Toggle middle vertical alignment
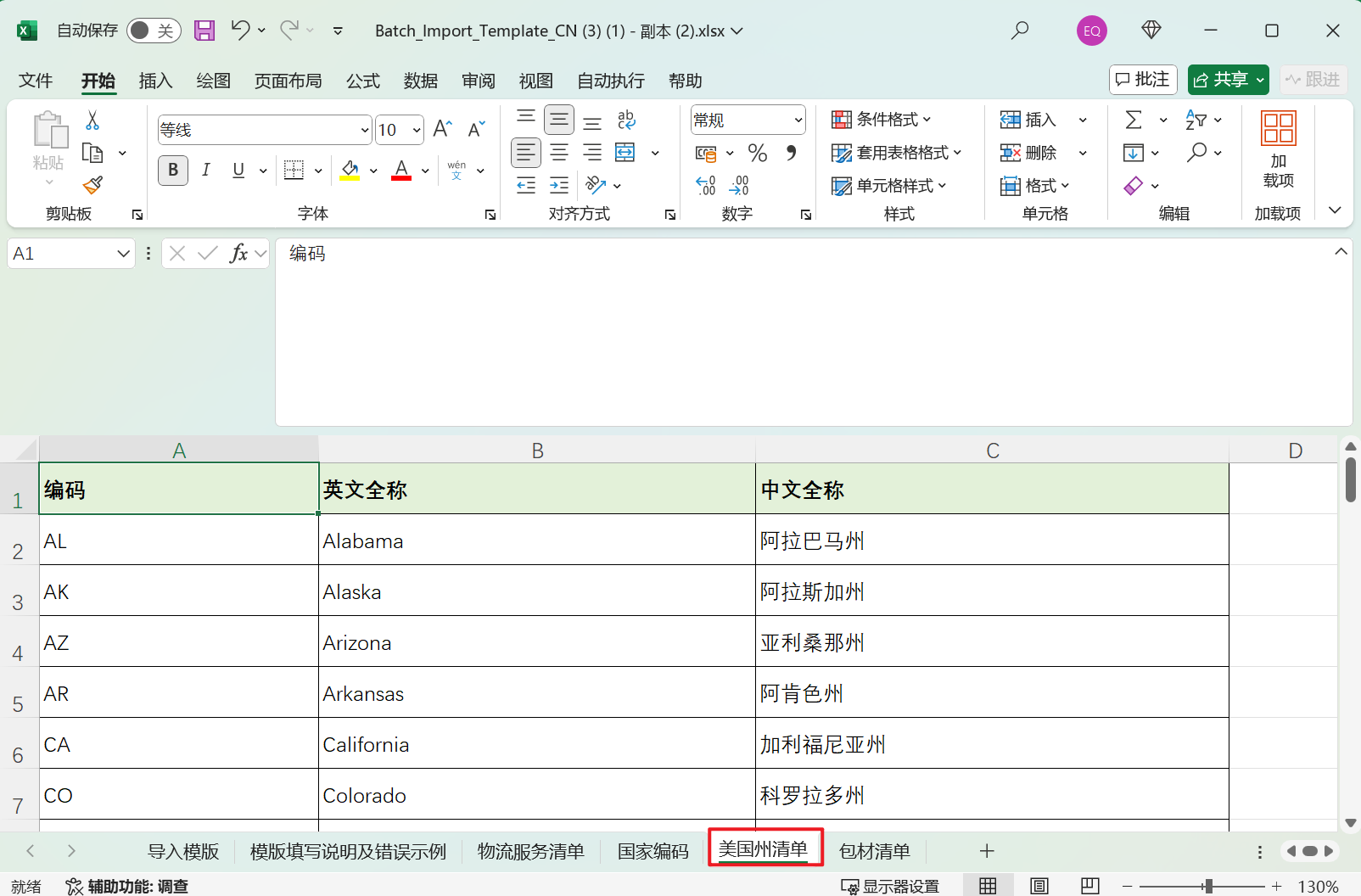This screenshot has width=1361, height=896. (559, 120)
